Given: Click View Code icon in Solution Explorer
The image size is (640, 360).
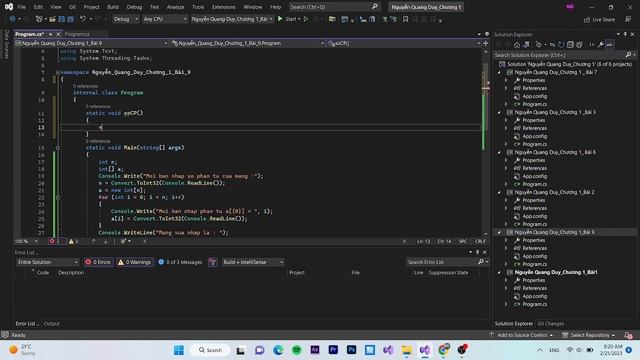Looking at the screenshot, I should click(x=591, y=45).
